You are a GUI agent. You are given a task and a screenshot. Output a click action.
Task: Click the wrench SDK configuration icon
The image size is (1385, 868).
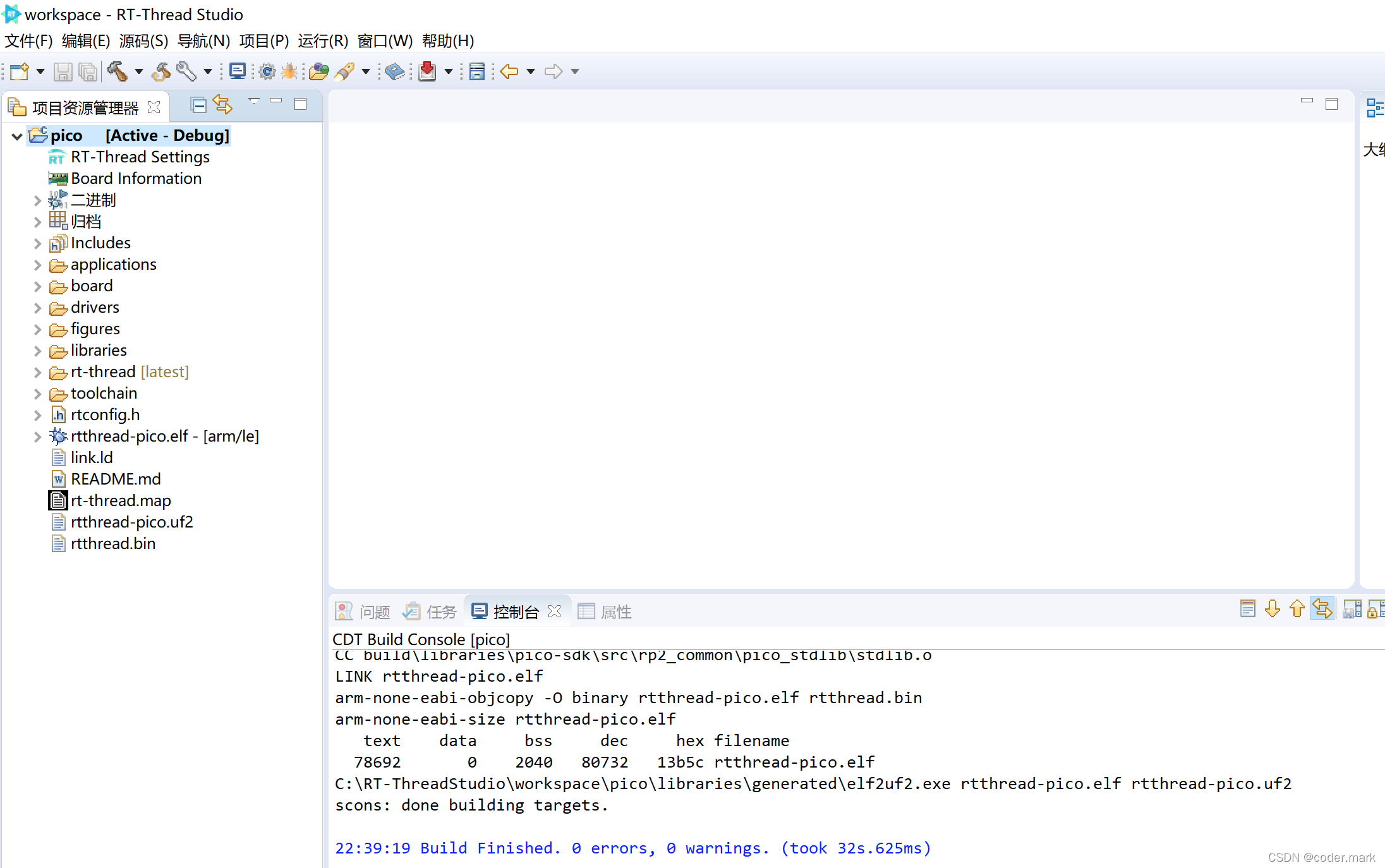pyautogui.click(x=186, y=71)
